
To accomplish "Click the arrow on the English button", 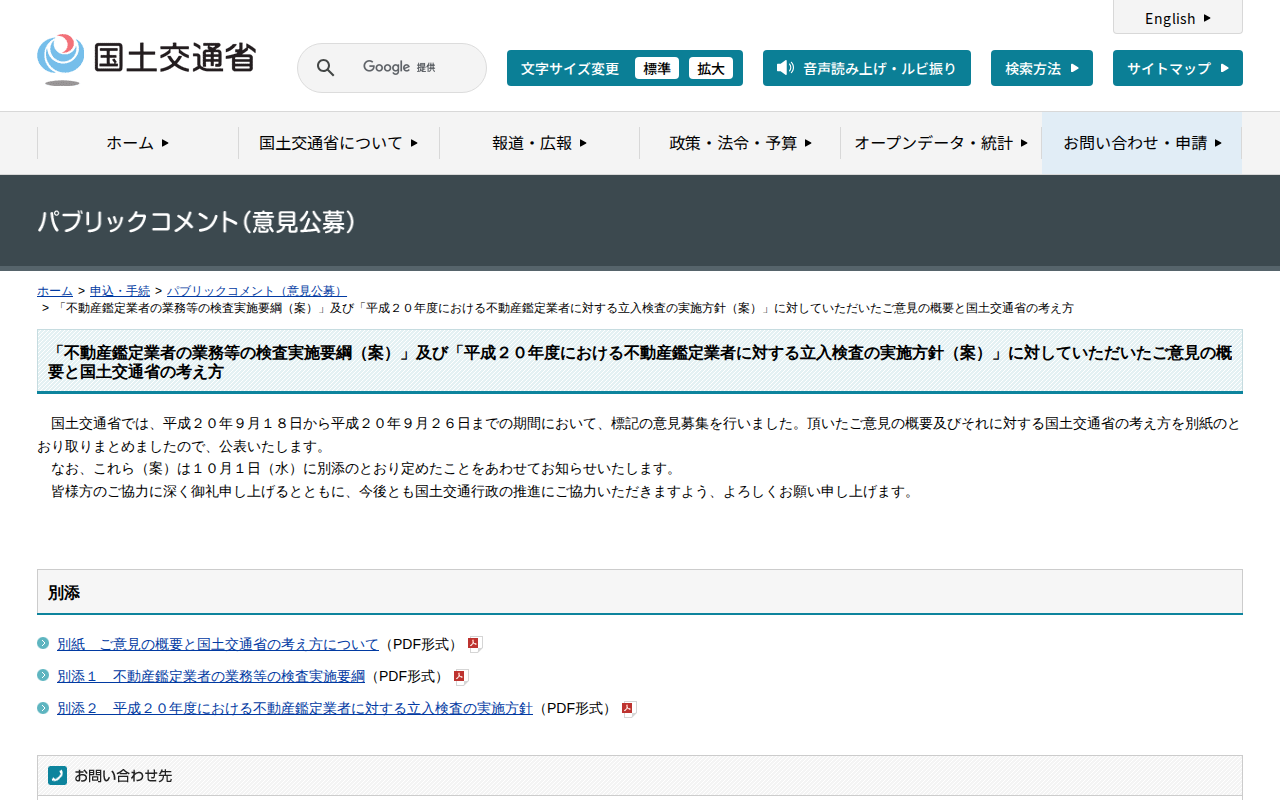I will (1207, 18).
